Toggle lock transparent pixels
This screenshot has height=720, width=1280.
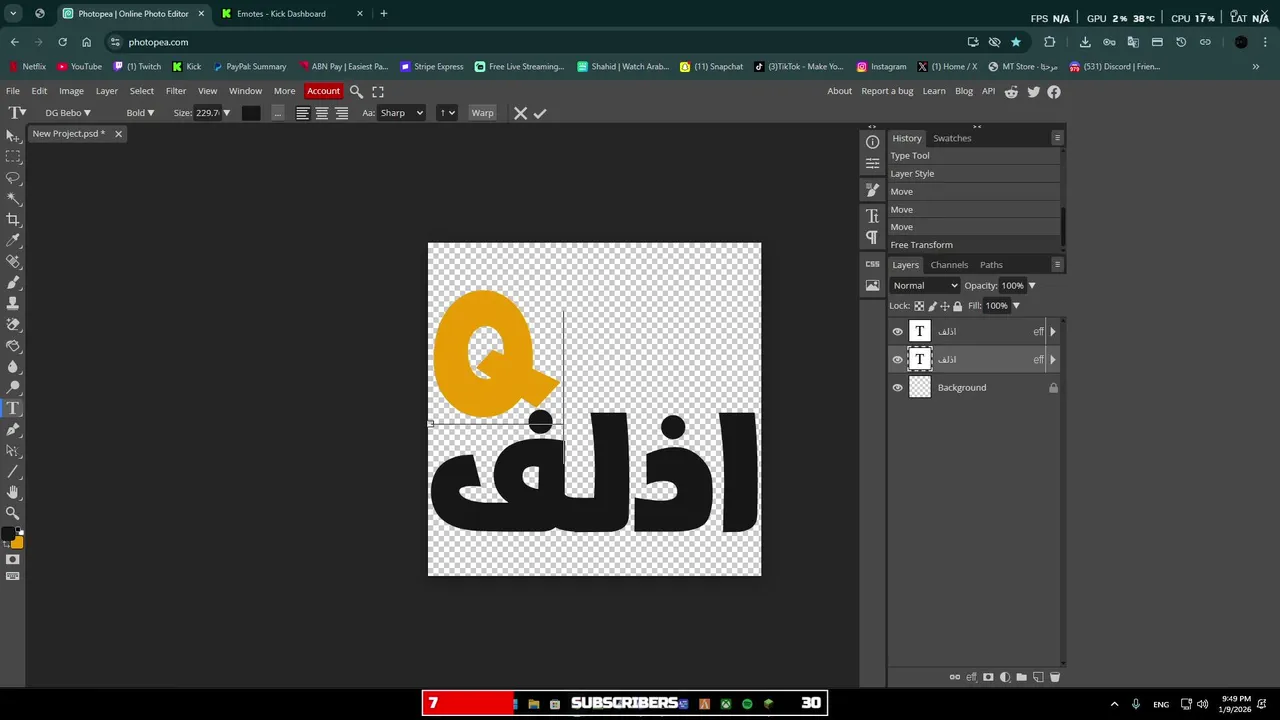tap(919, 306)
